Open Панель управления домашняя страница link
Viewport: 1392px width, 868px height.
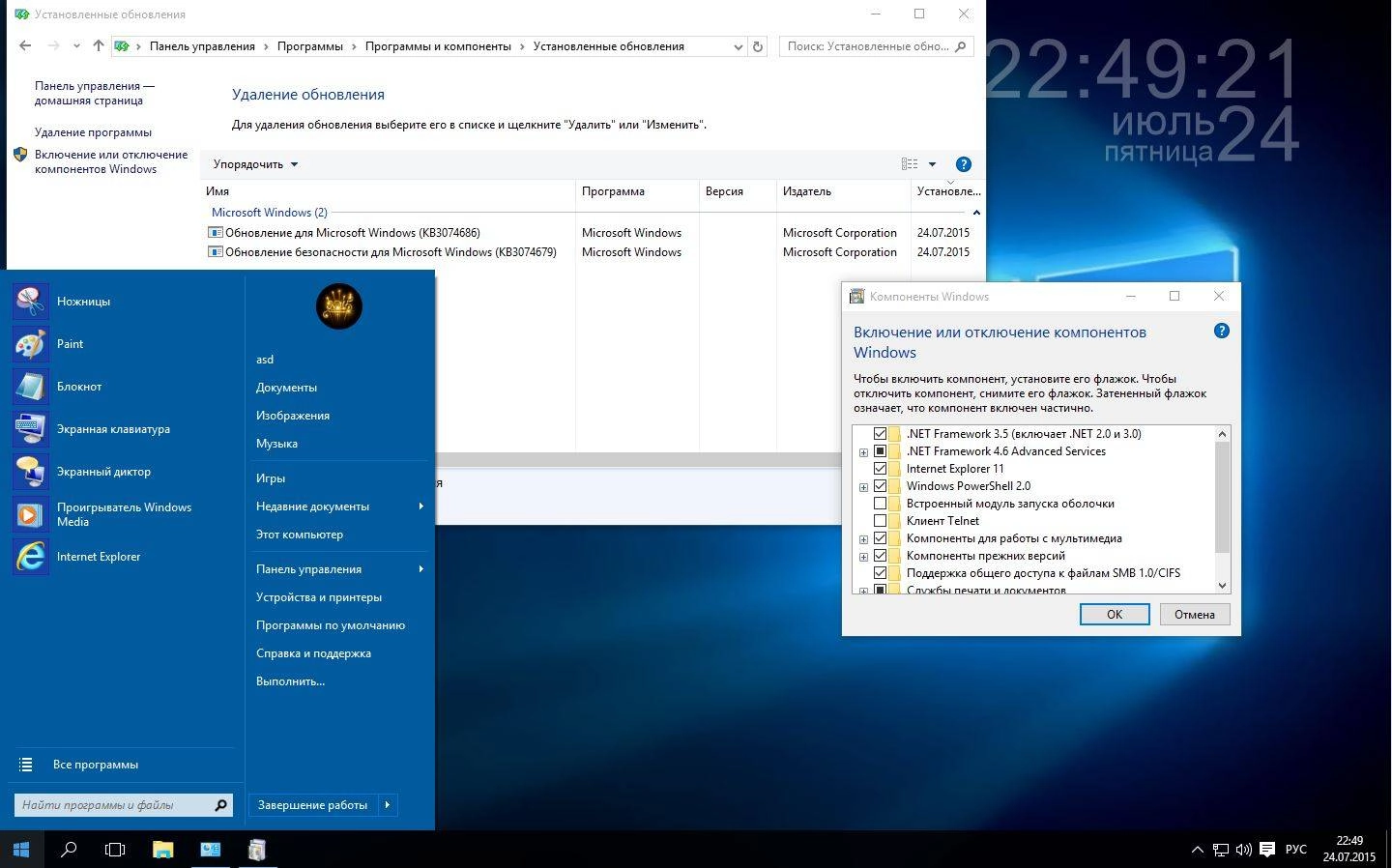[95, 93]
